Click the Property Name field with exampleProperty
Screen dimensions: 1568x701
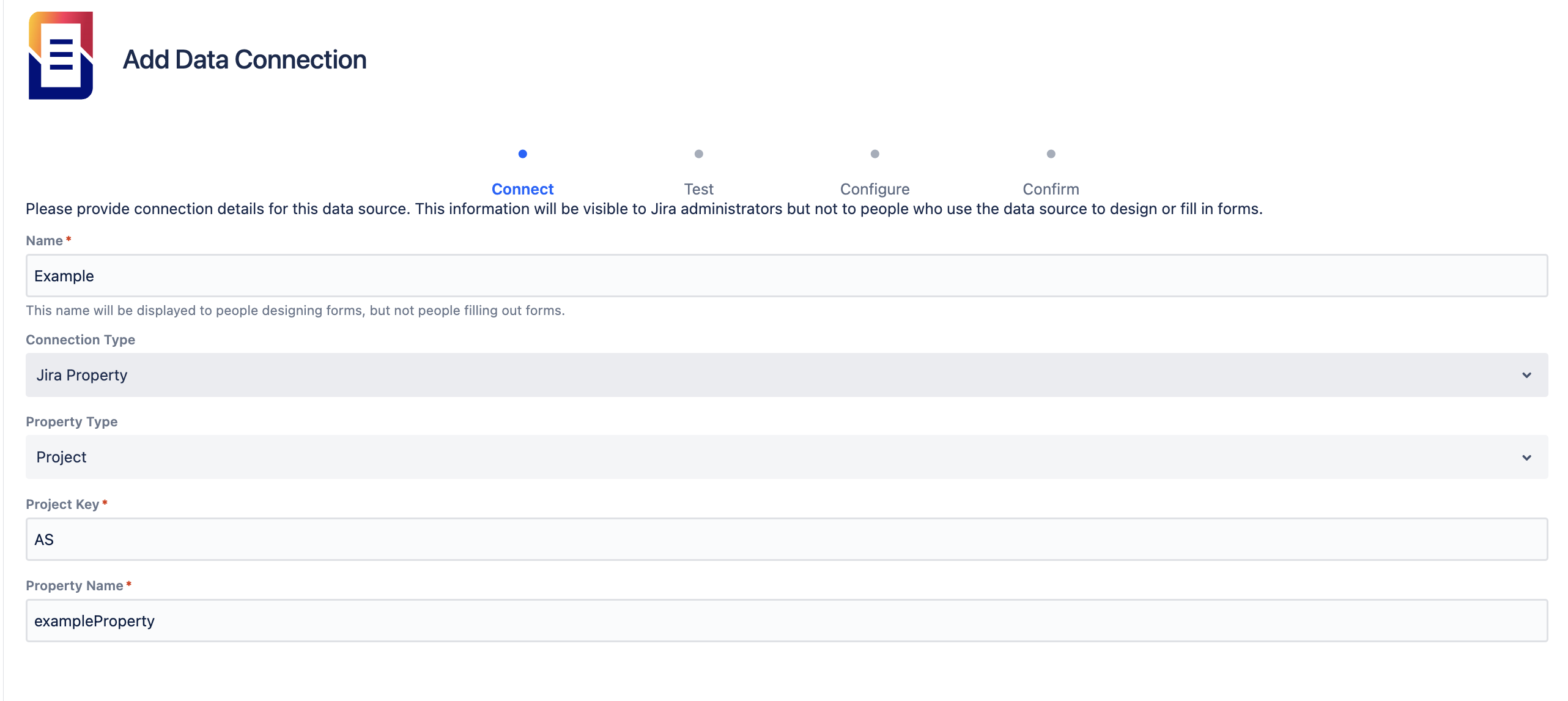point(786,621)
